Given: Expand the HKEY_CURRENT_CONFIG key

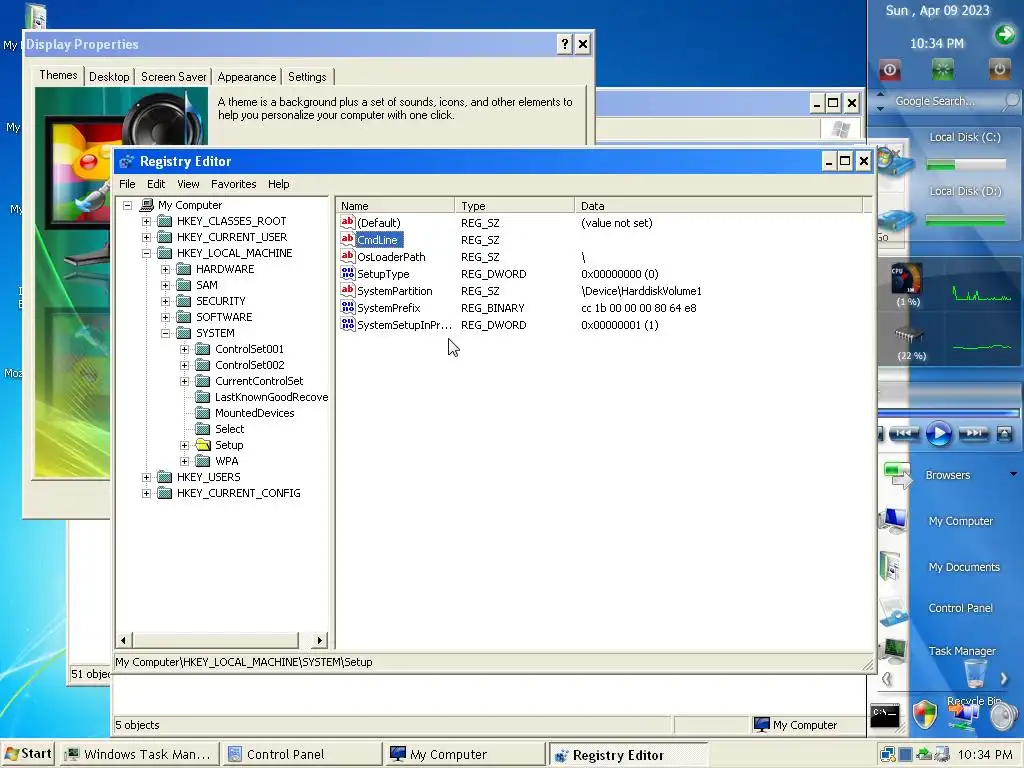Looking at the screenshot, I should (146, 494).
